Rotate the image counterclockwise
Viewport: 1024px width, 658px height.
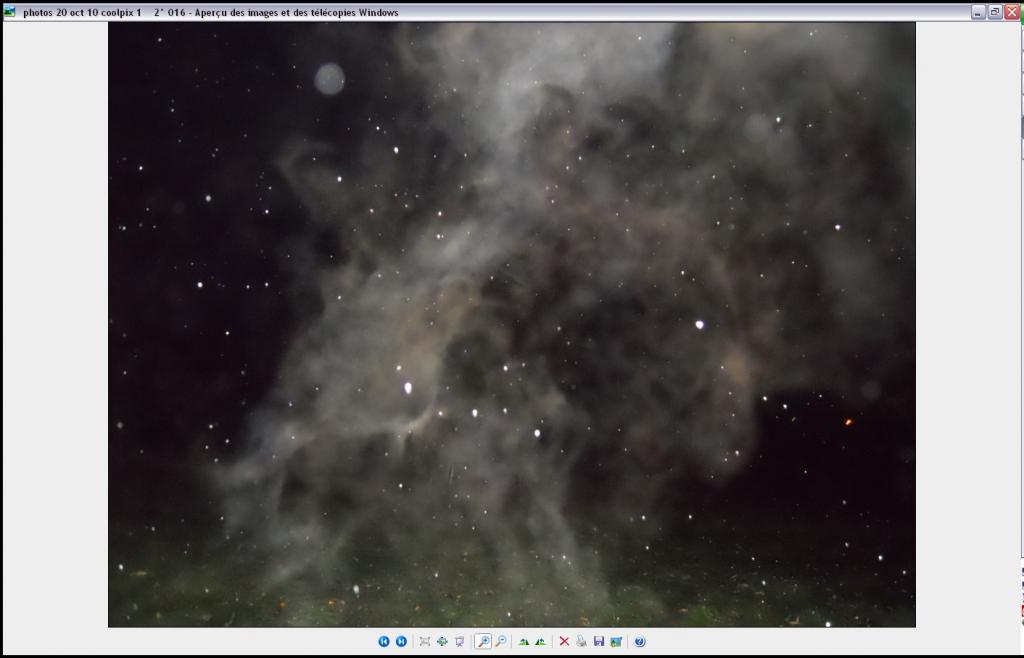point(541,642)
